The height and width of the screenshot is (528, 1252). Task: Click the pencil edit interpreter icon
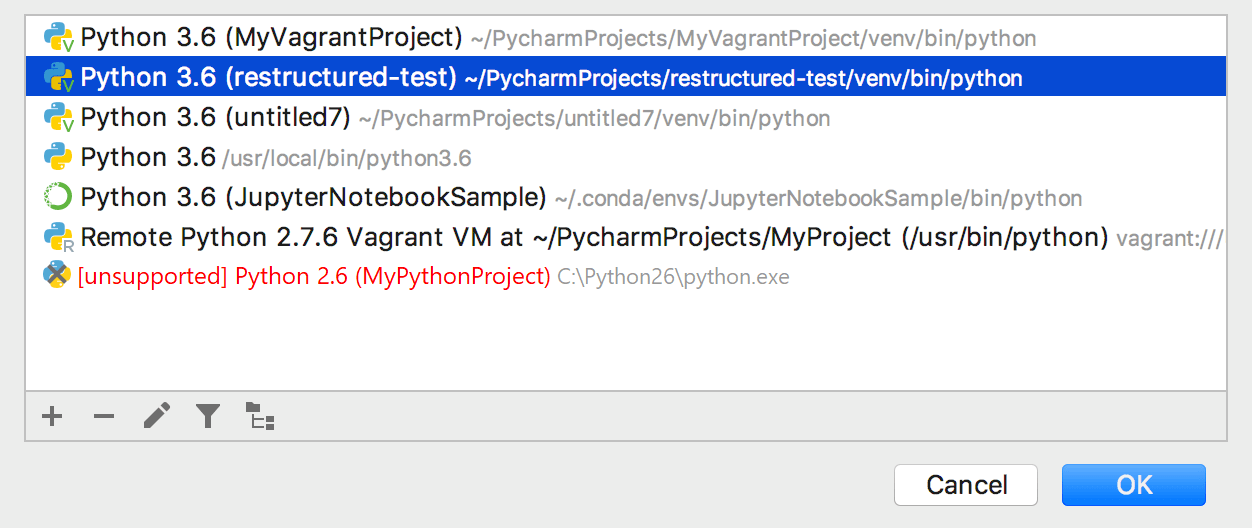pyautogui.click(x=156, y=416)
